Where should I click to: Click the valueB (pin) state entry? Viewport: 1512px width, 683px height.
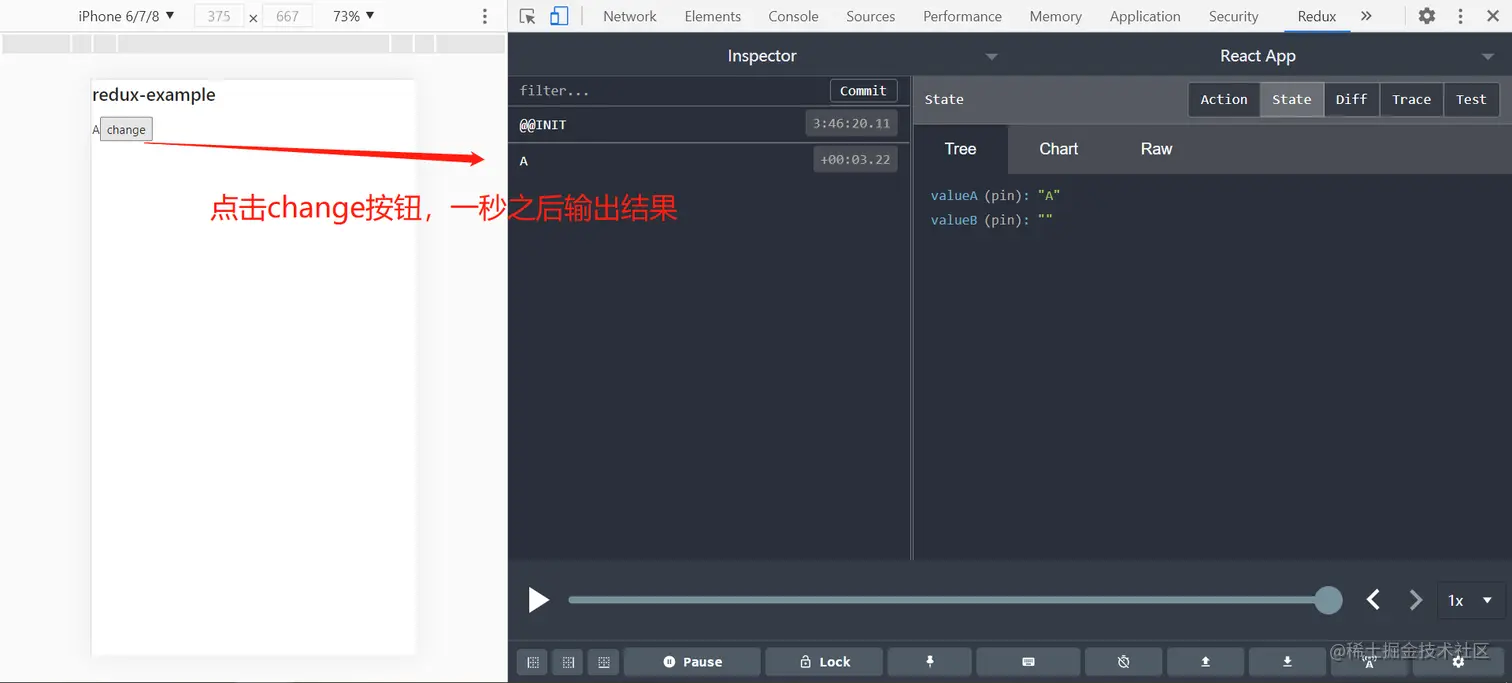point(992,220)
